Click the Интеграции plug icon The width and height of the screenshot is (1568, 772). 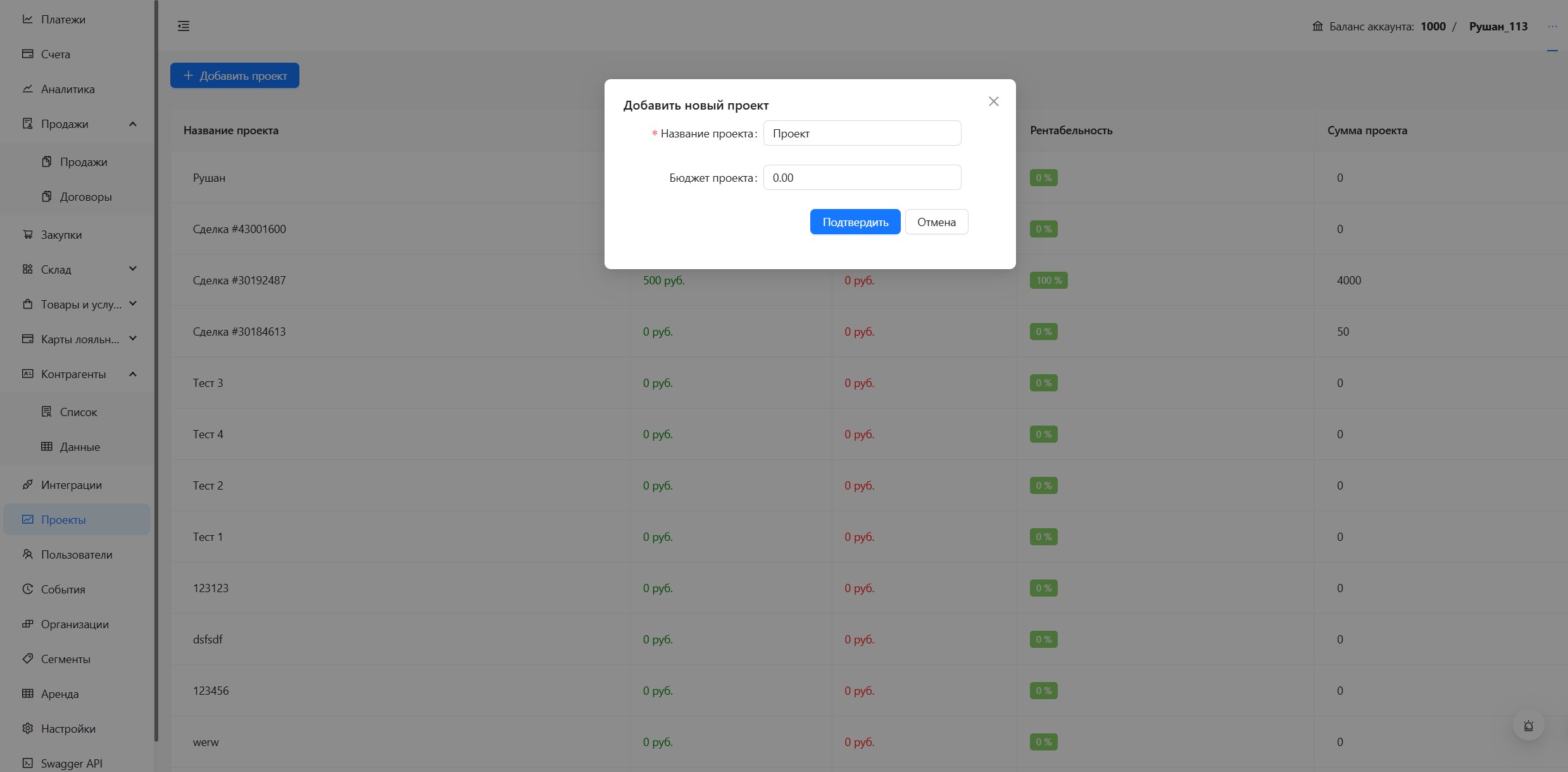click(28, 484)
